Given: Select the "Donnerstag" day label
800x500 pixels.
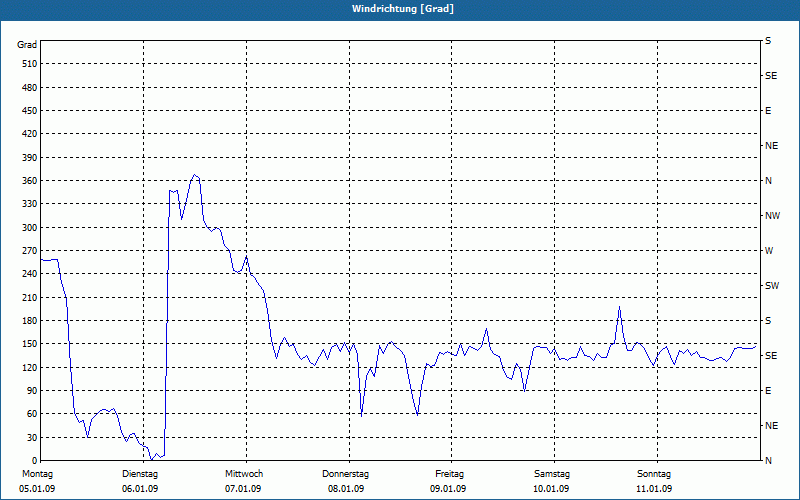Looking at the screenshot, I should pos(345,474).
